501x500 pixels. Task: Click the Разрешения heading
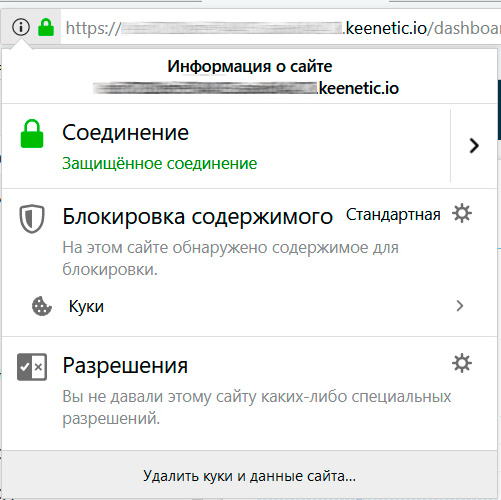pyautogui.click(x=125, y=366)
